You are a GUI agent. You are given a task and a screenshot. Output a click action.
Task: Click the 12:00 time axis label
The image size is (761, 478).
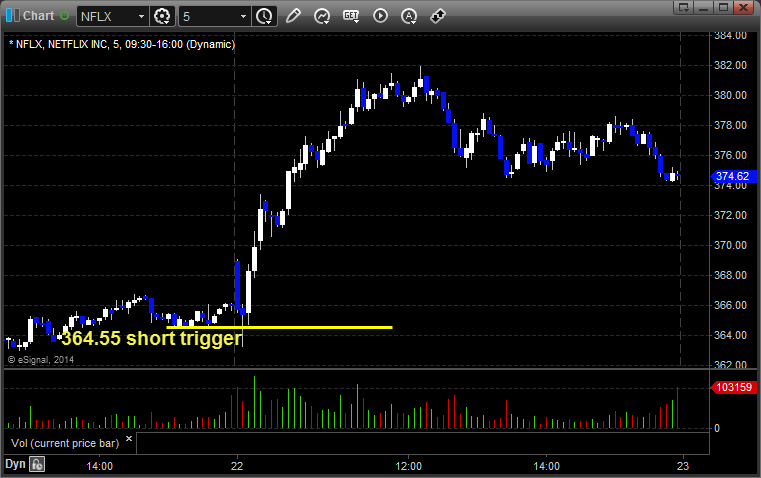(409, 466)
